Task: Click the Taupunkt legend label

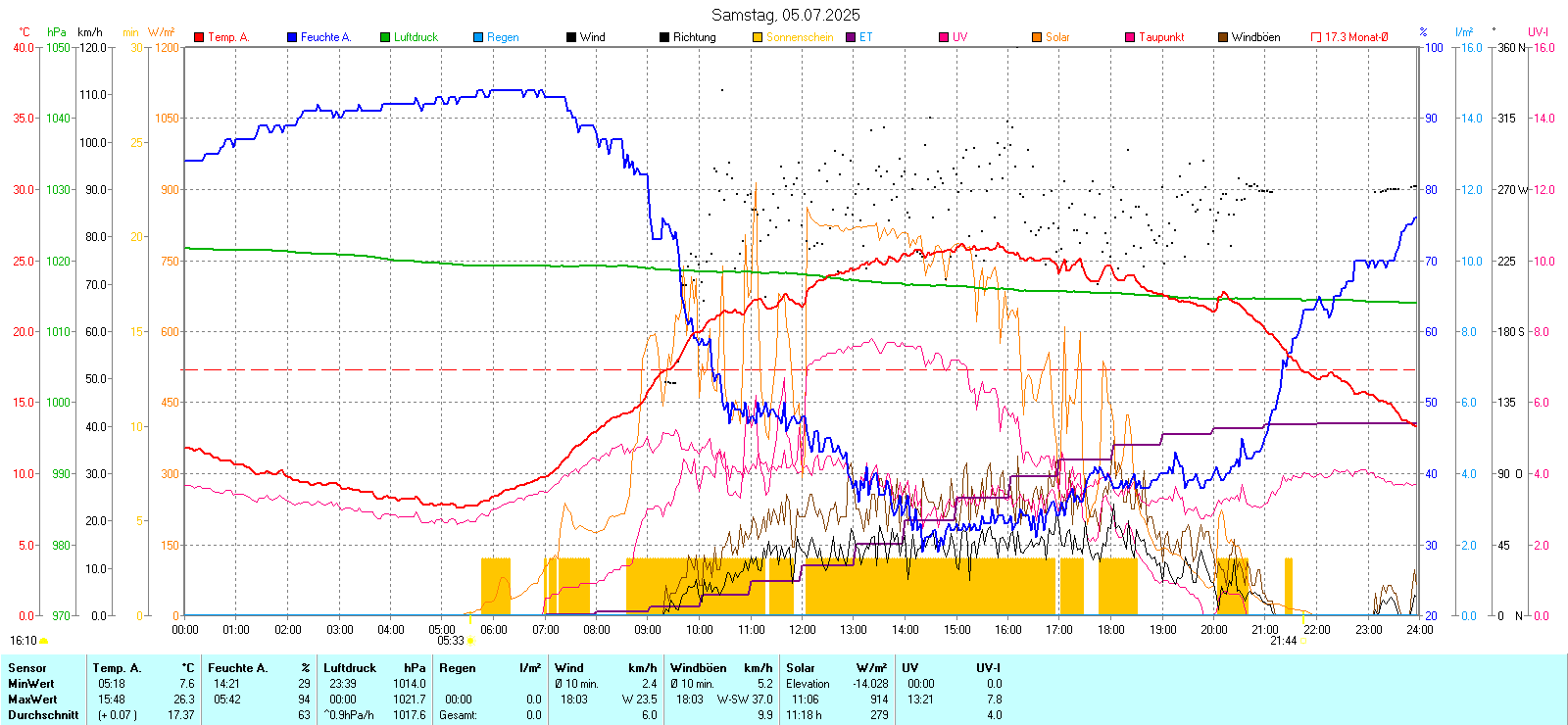Action: pos(1161,37)
